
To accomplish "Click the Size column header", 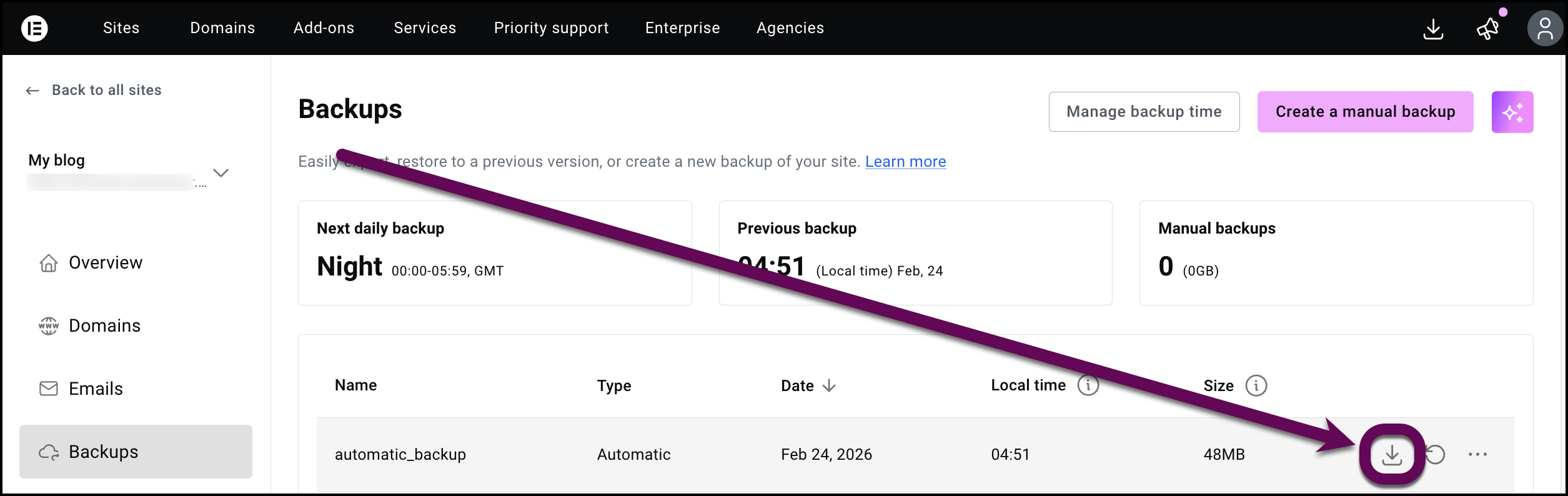I will coord(1218,385).
